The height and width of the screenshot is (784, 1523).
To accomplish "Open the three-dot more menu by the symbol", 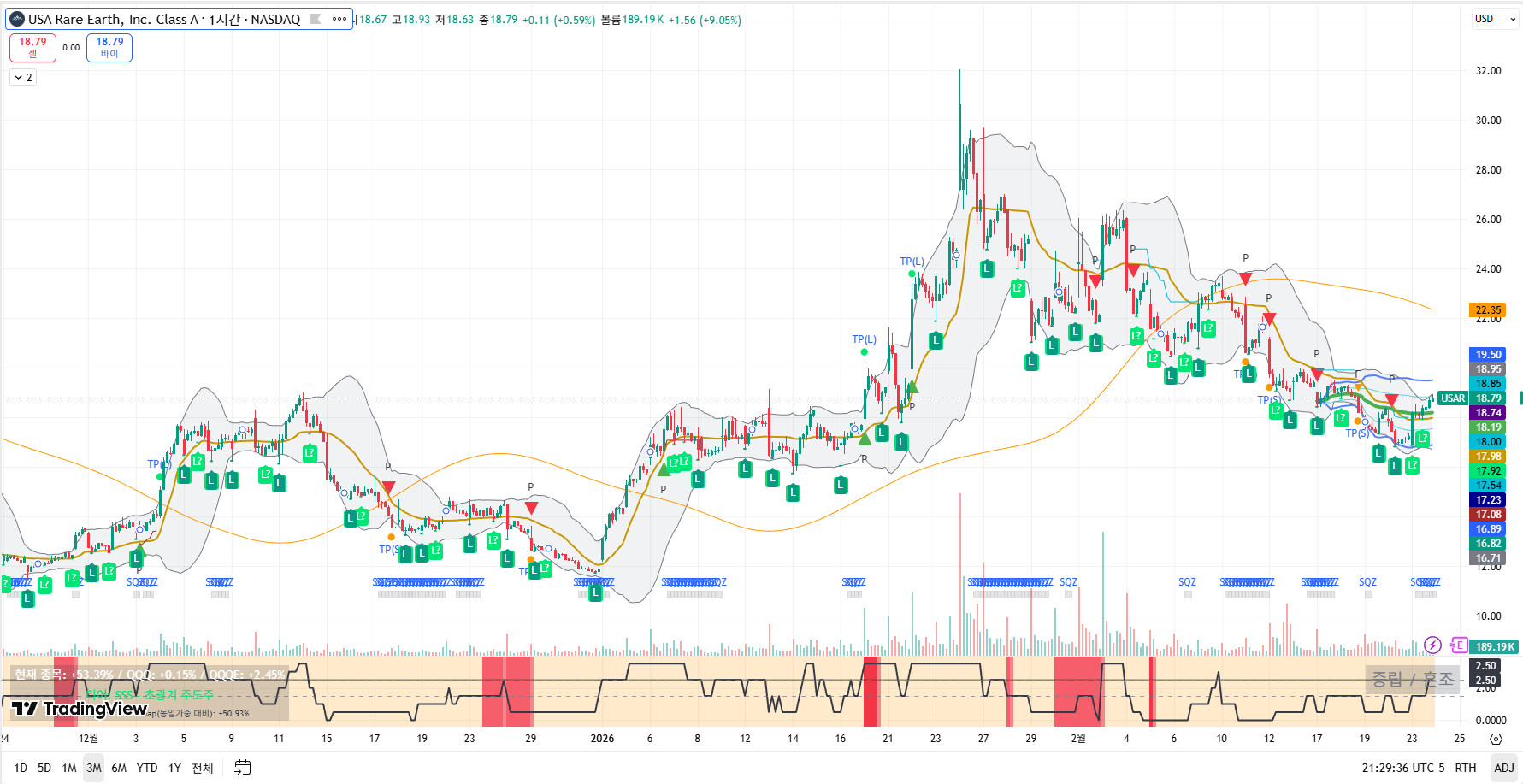I will point(339,19).
